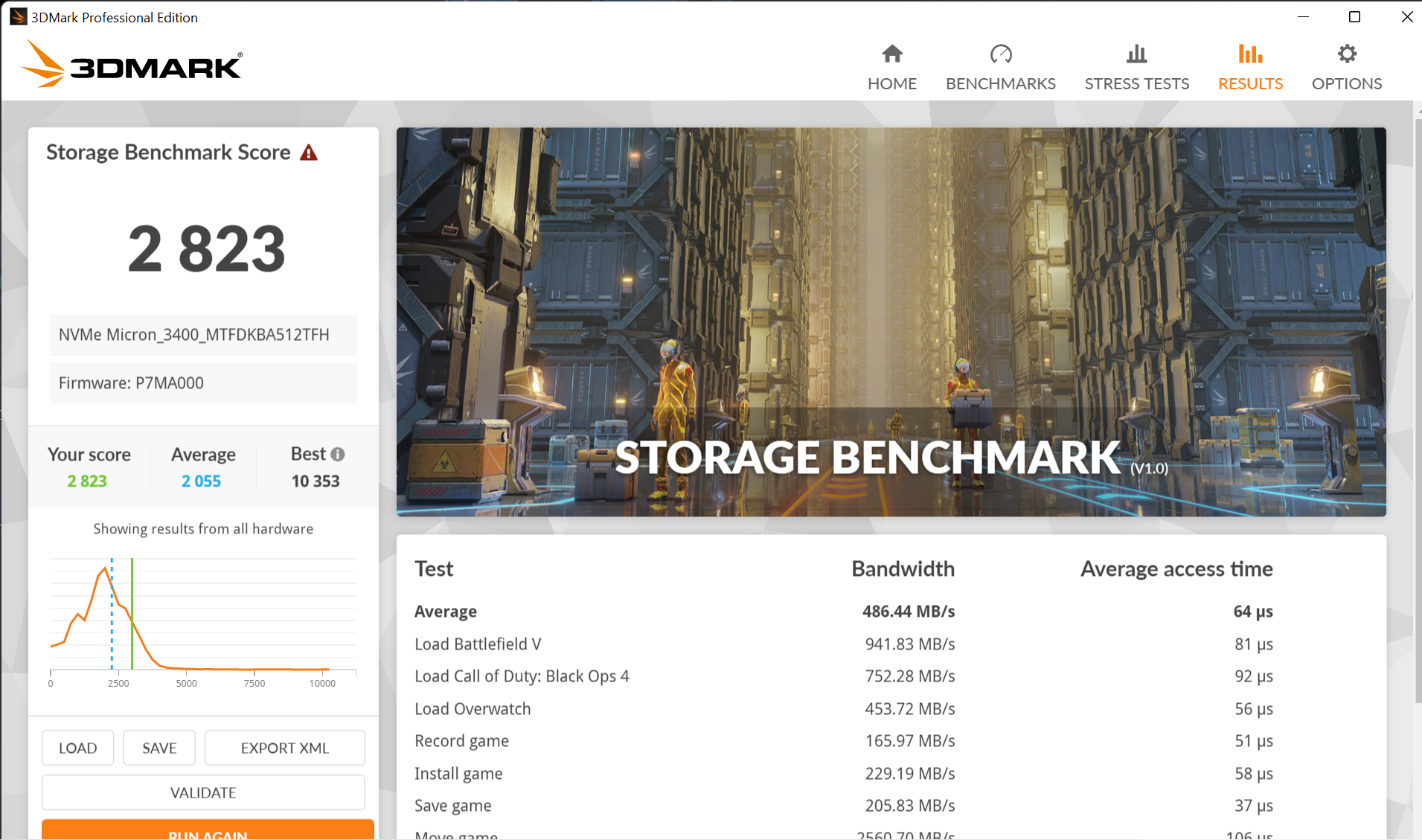The height and width of the screenshot is (840, 1422).
Task: Click the Bandwidth column header
Action: (x=903, y=569)
